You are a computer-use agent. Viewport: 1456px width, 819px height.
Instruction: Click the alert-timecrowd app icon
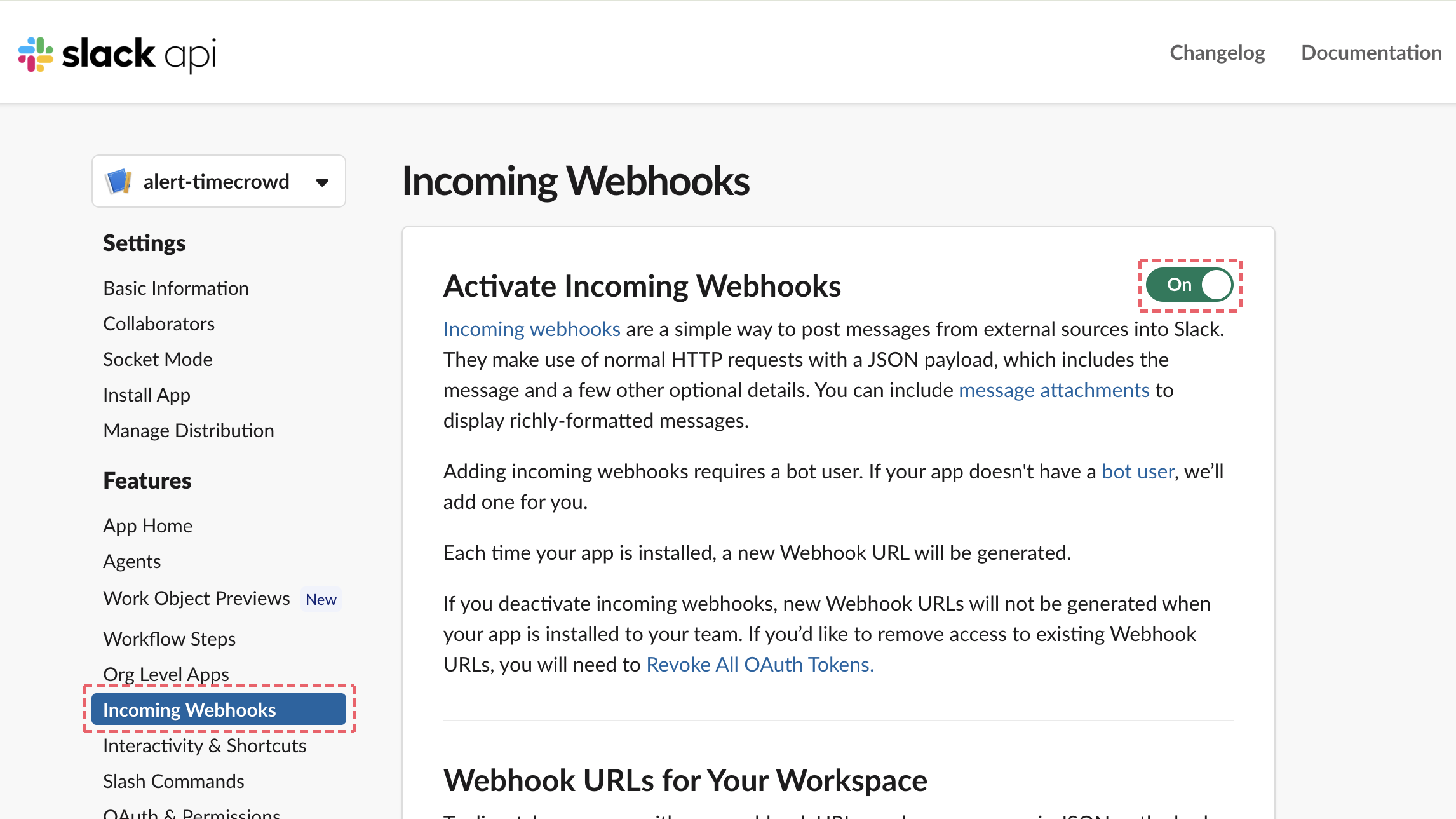118,182
